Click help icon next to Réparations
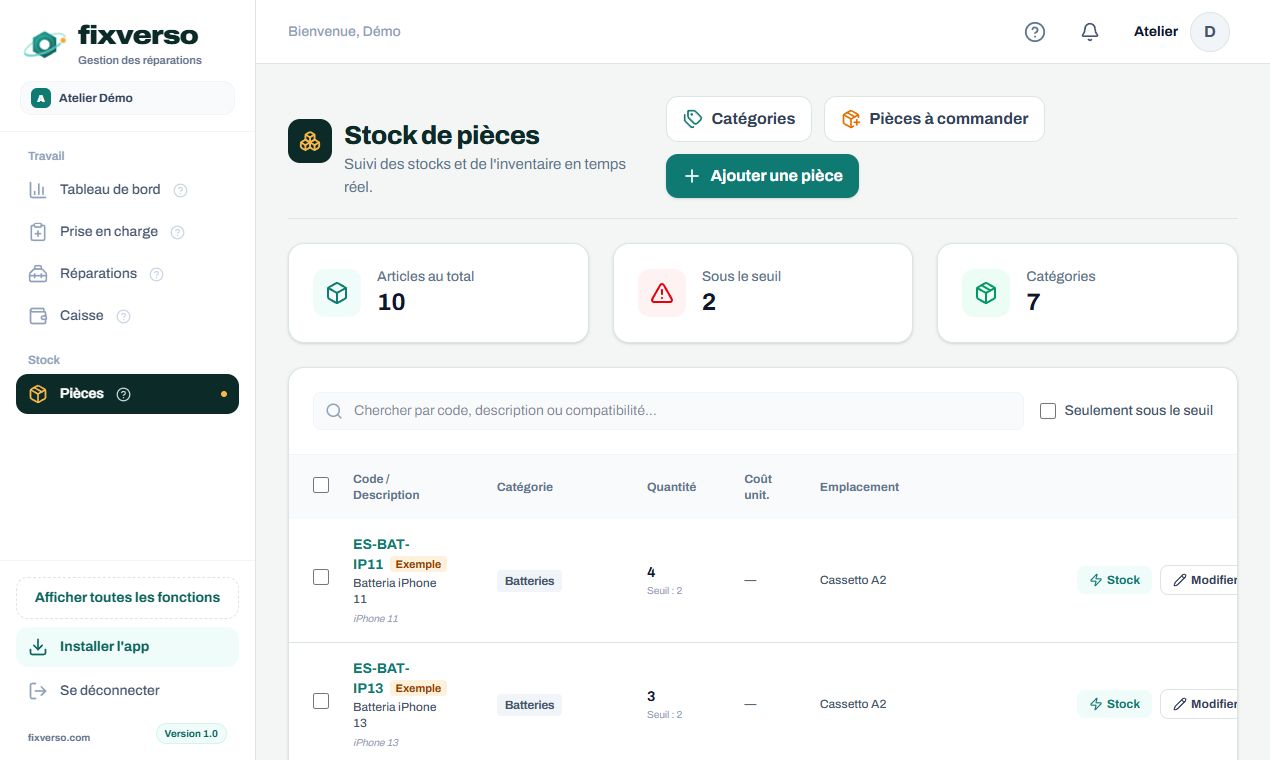The width and height of the screenshot is (1270, 760). tap(156, 274)
